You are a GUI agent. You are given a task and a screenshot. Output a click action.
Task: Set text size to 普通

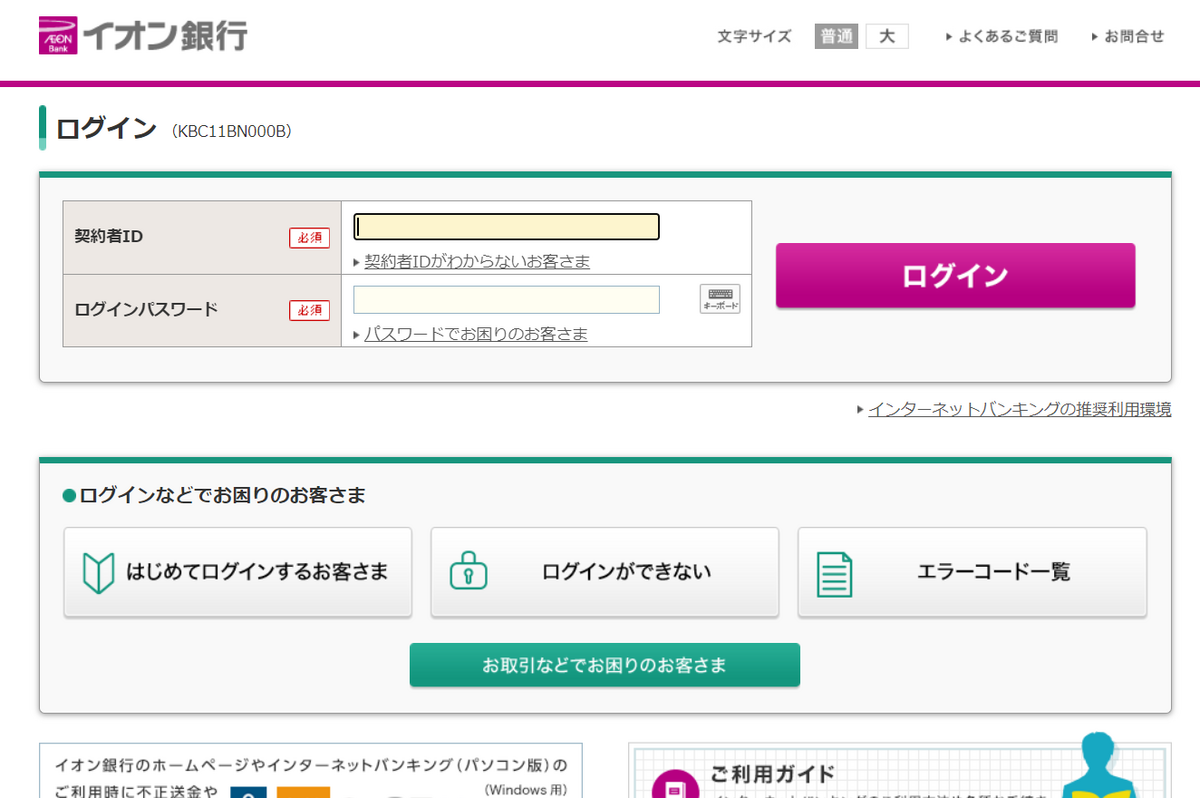[x=836, y=36]
